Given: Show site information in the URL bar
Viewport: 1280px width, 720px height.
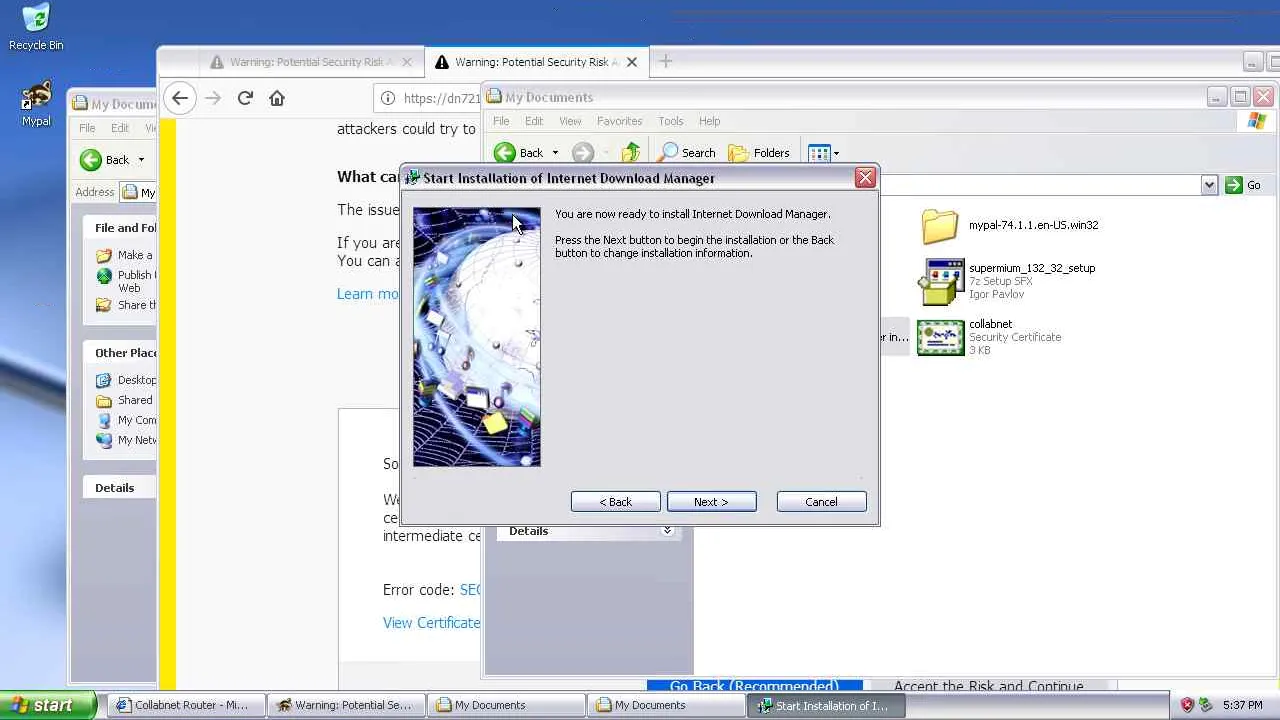Looking at the screenshot, I should [x=388, y=98].
